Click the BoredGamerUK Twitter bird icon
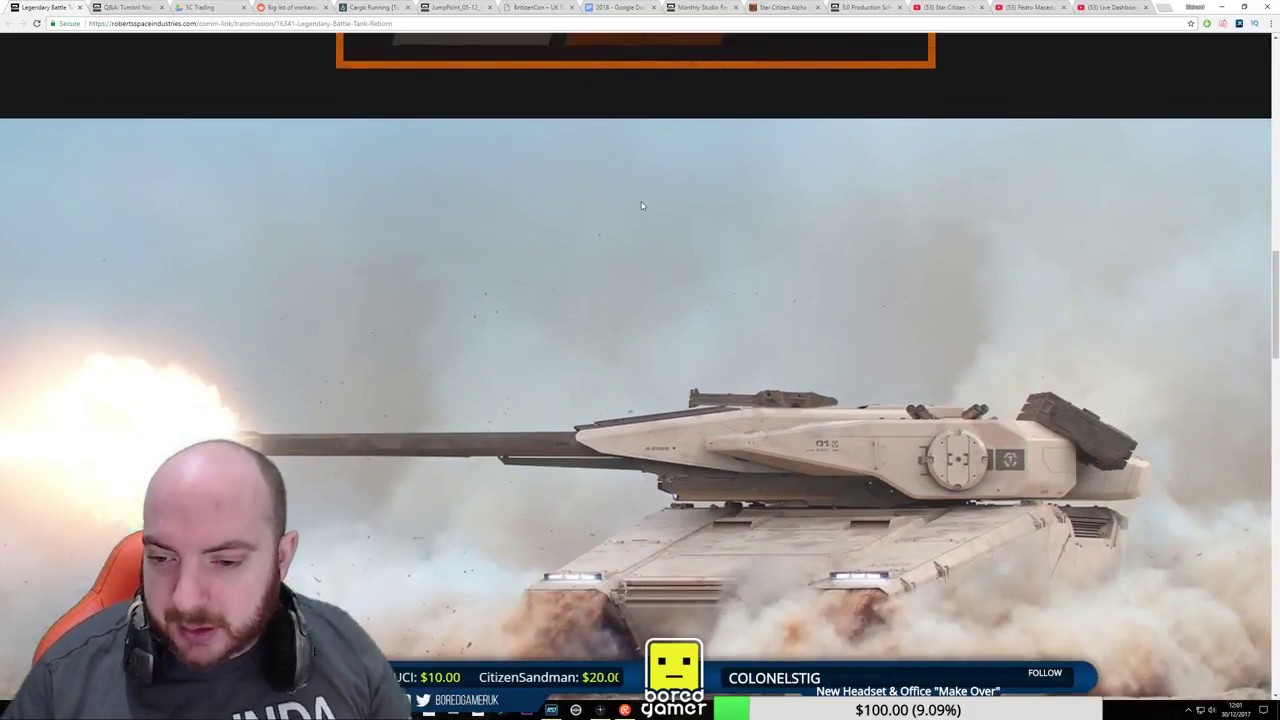 click(423, 700)
